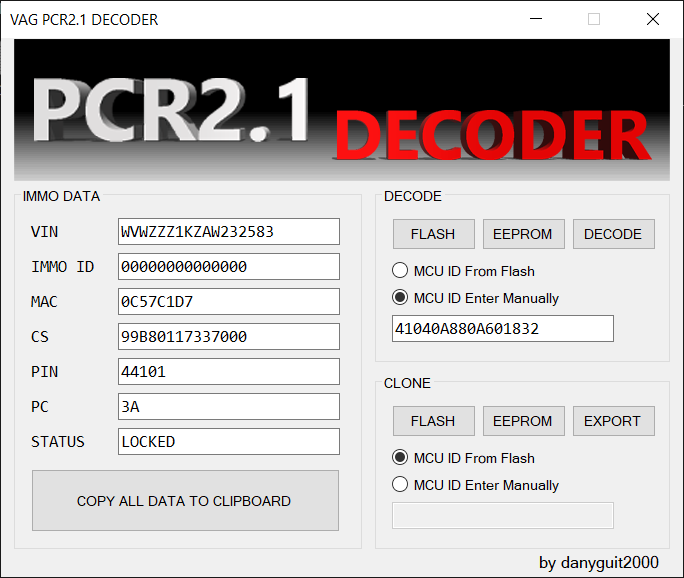Image resolution: width=684 pixels, height=578 pixels.
Task: Click the EEPROM button in CLONE section
Action: [523, 421]
